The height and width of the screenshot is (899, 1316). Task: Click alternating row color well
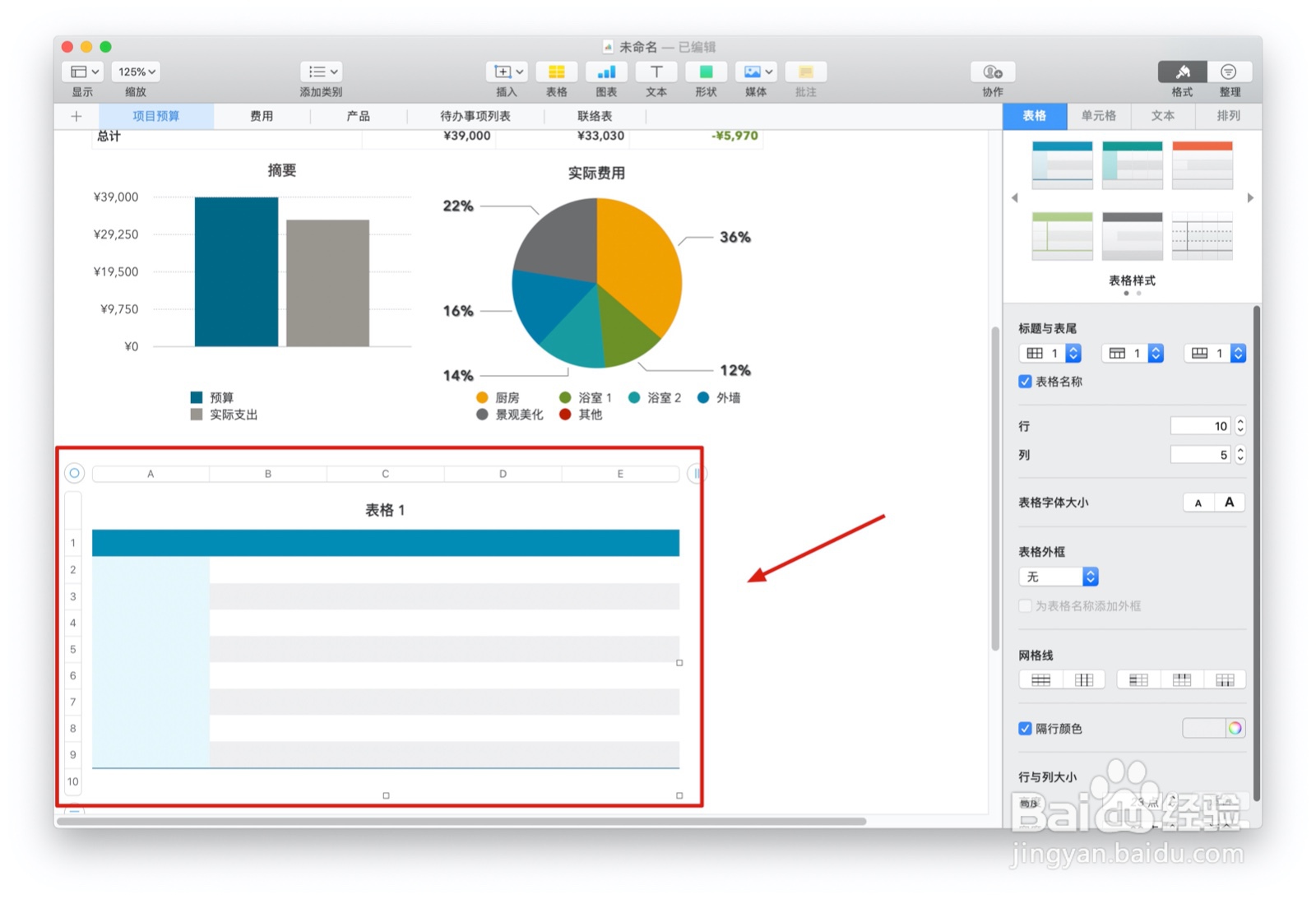tap(1204, 728)
